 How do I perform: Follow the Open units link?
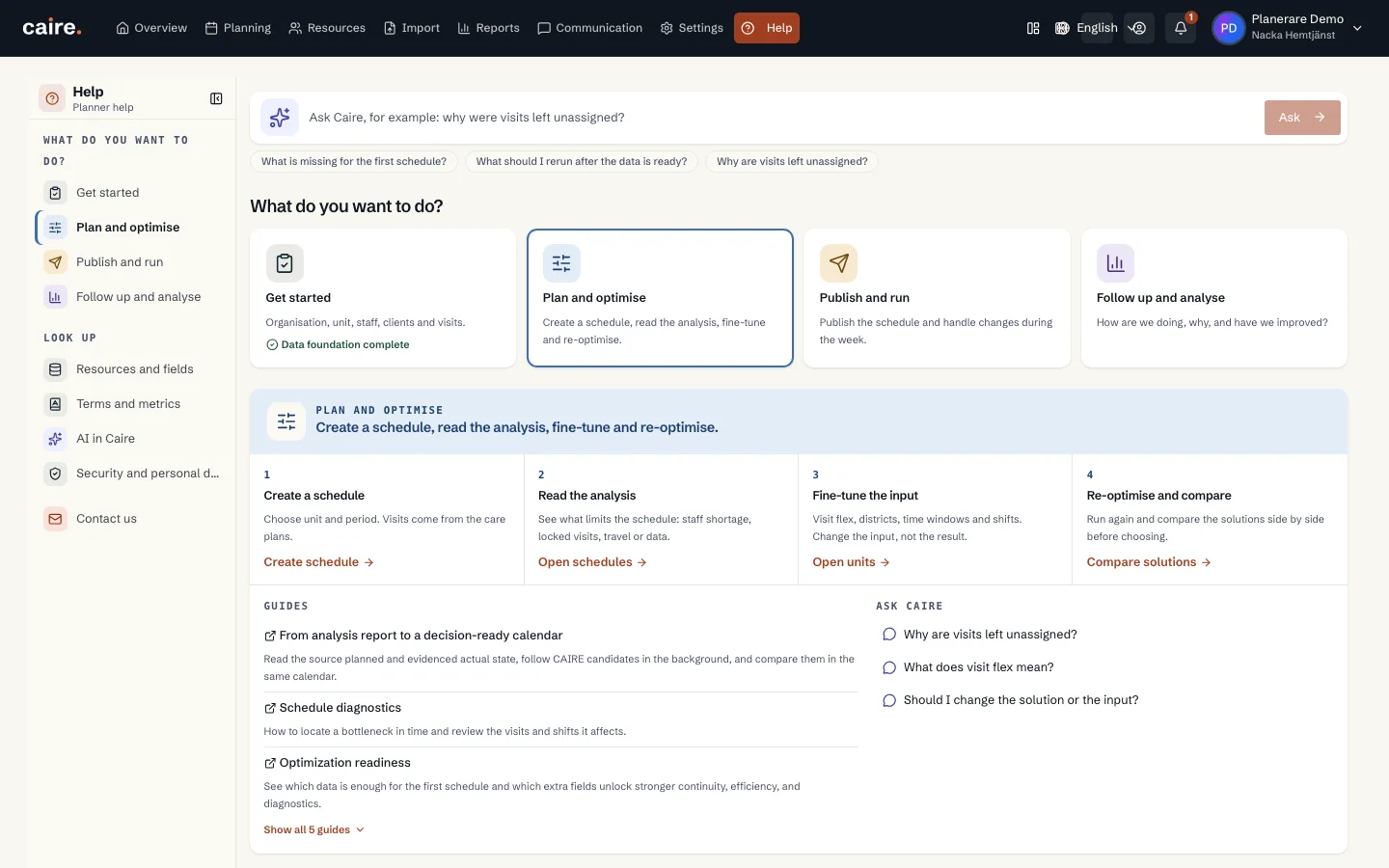tap(851, 562)
